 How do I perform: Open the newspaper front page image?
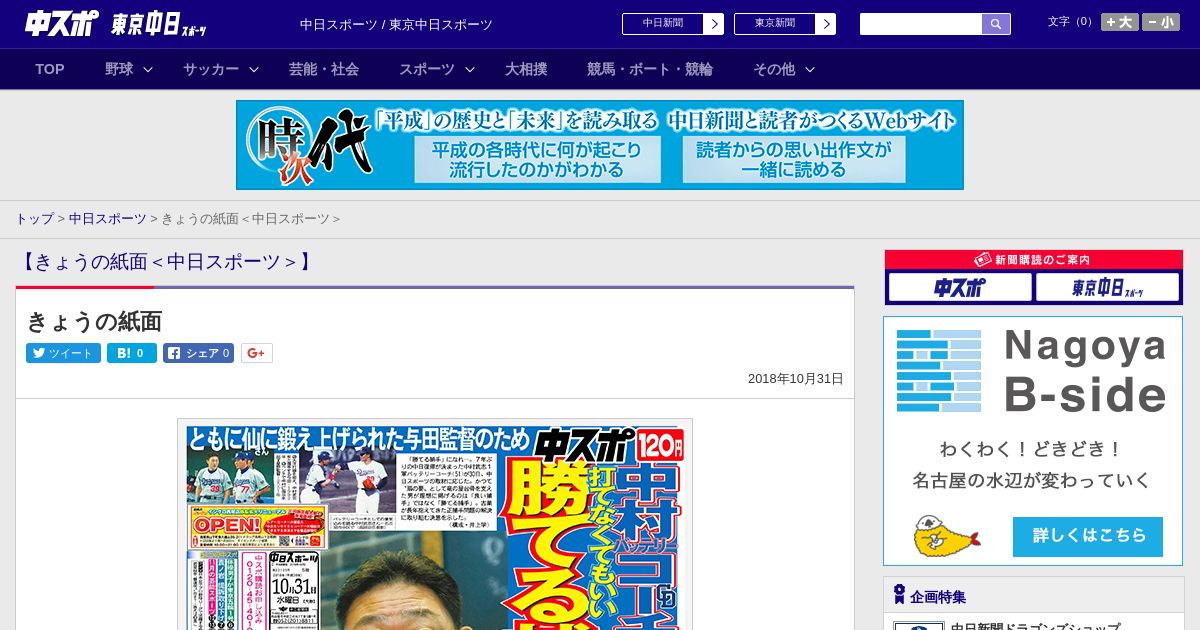point(435,524)
